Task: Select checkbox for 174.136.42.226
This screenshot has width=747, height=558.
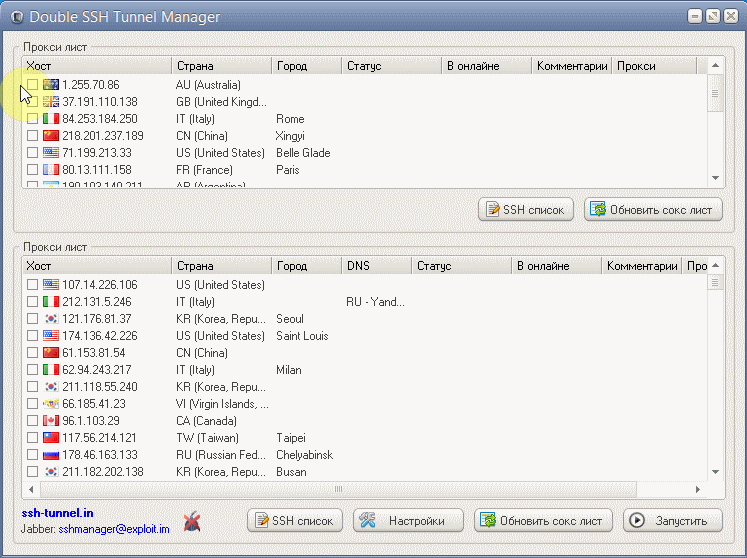Action: 33,336
